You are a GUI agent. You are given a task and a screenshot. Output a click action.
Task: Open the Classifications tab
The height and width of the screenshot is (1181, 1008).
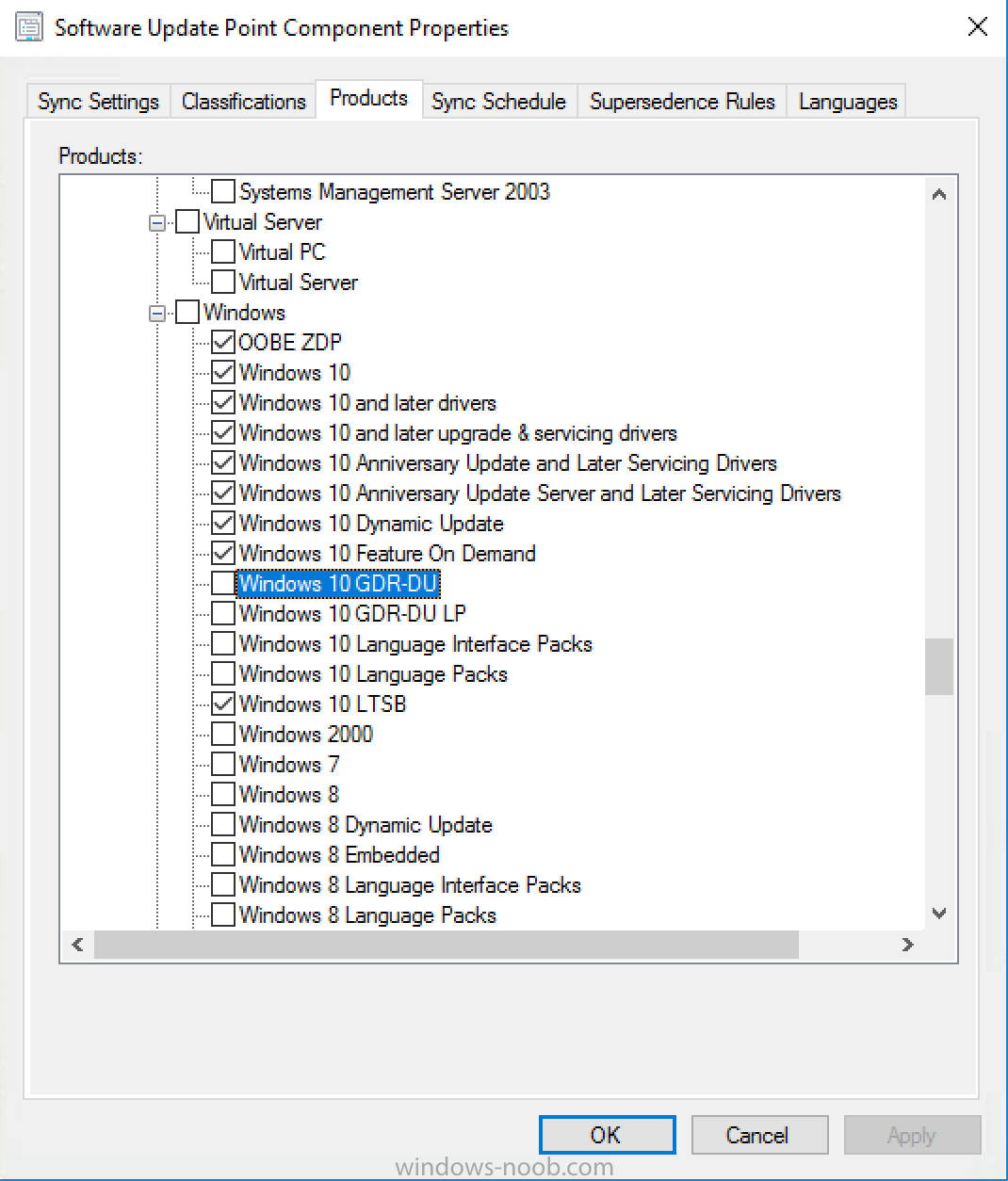click(244, 101)
